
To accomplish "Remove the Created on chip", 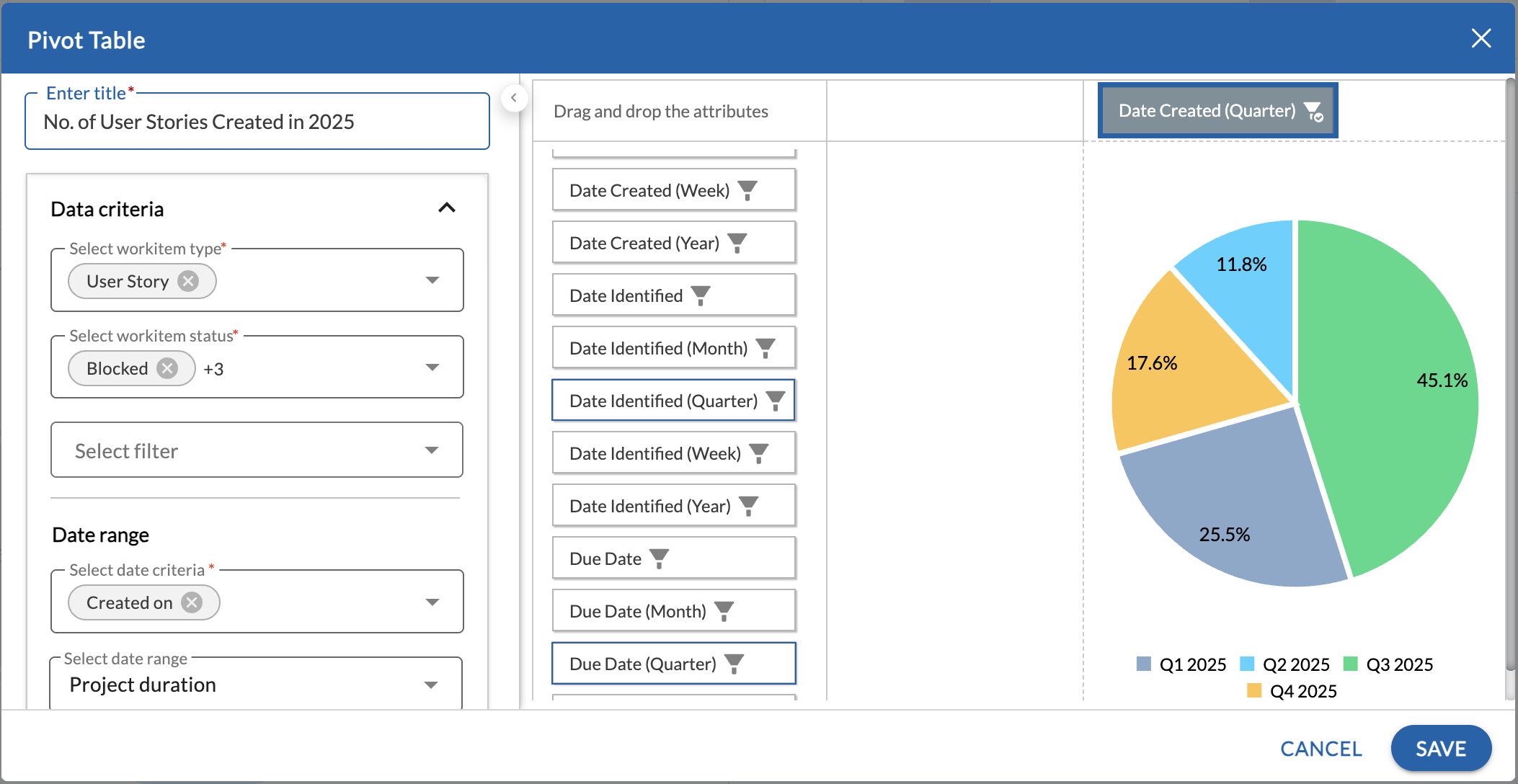I will pos(192,602).
